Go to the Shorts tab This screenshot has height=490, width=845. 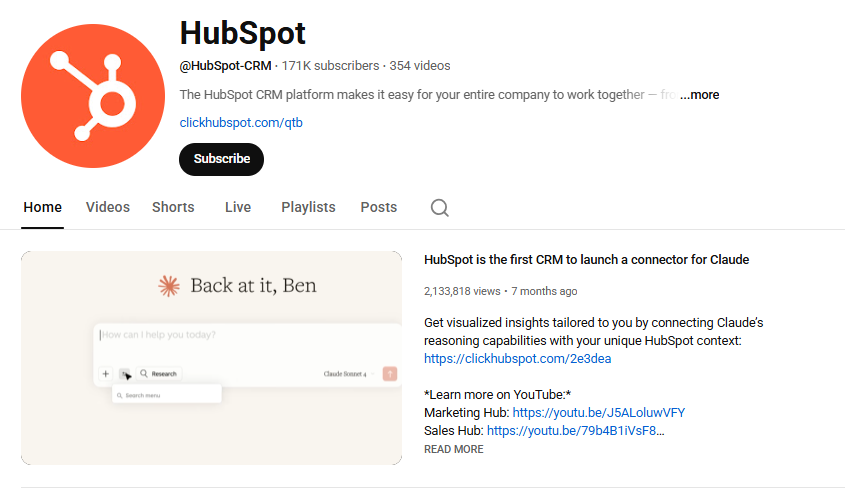tap(173, 207)
